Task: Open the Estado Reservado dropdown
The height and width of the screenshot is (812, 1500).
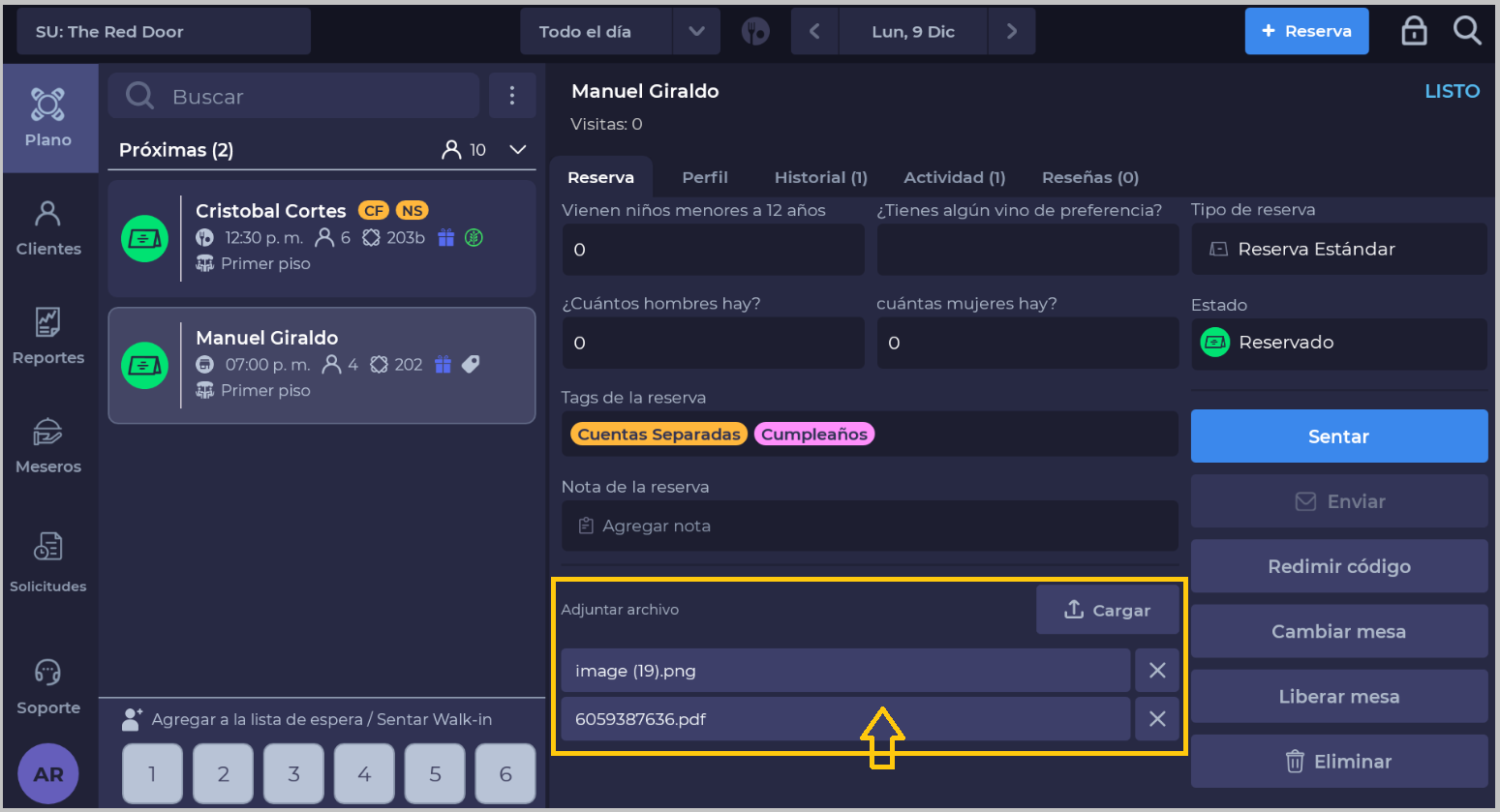Action: click(1339, 344)
